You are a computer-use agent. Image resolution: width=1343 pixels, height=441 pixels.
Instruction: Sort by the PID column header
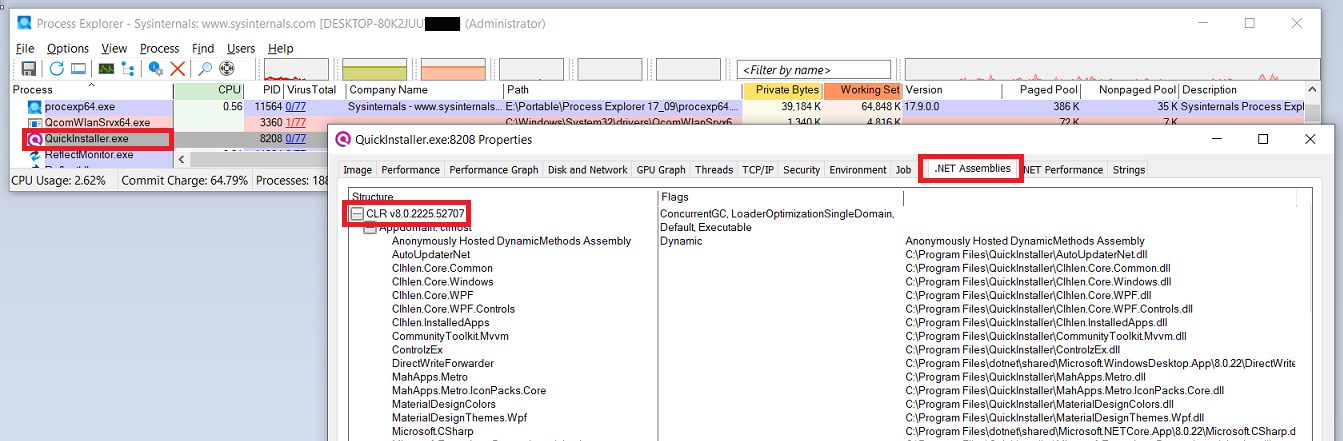pyautogui.click(x=264, y=90)
